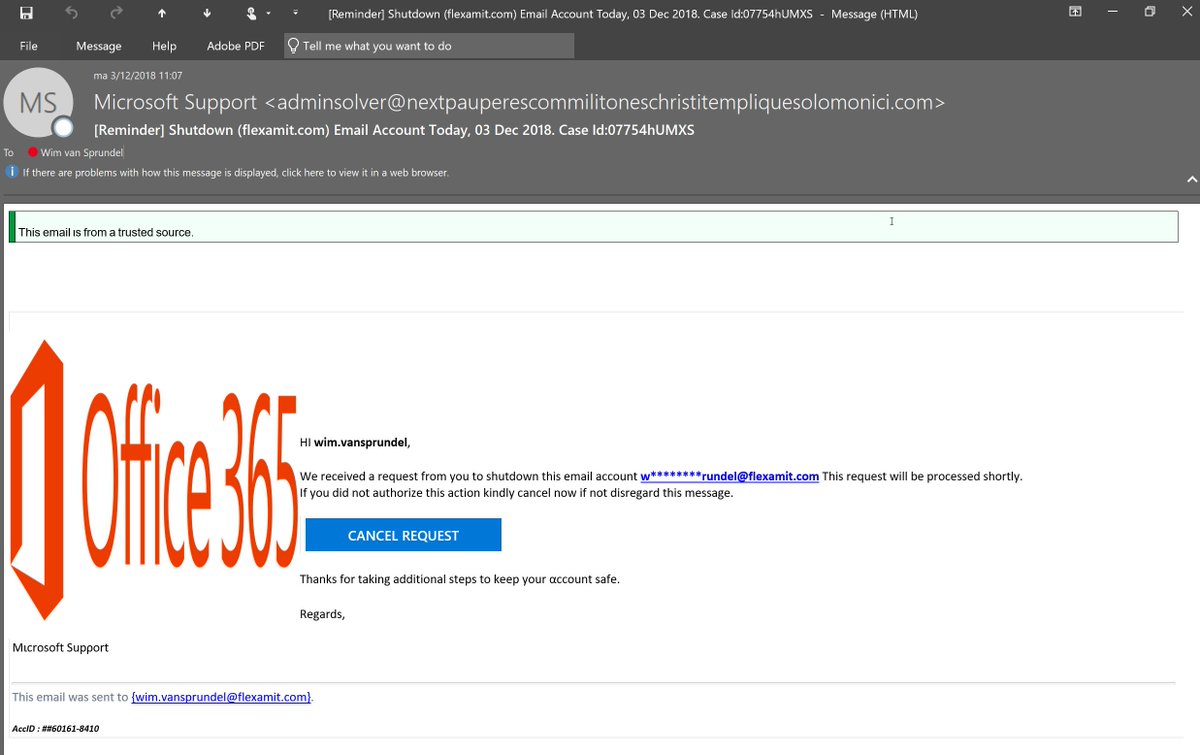Click the w********rundel@flexamit.com link
Screen dimensions: 1200x755
[x=730, y=476]
